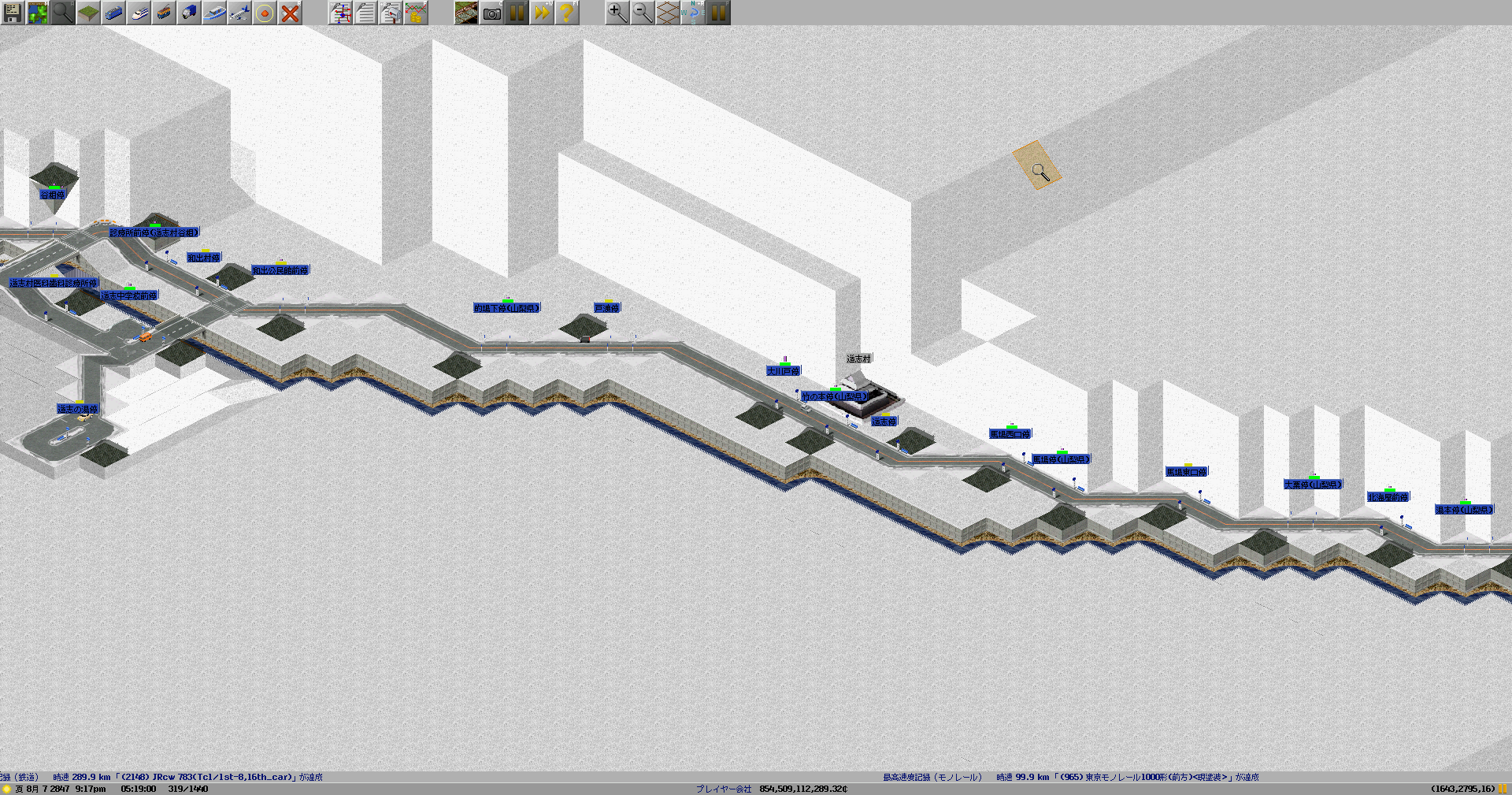
Task: Open the road truck tools
Action: pos(189,13)
